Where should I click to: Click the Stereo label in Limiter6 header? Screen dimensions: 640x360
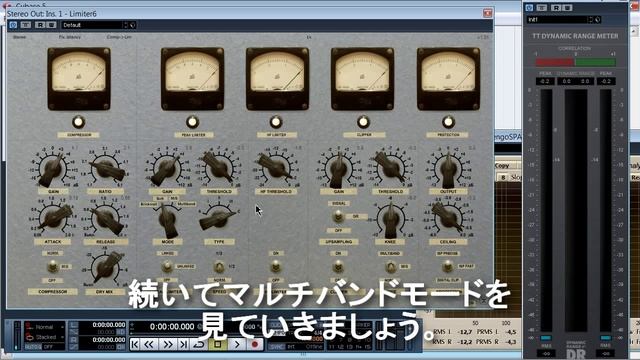19,37
